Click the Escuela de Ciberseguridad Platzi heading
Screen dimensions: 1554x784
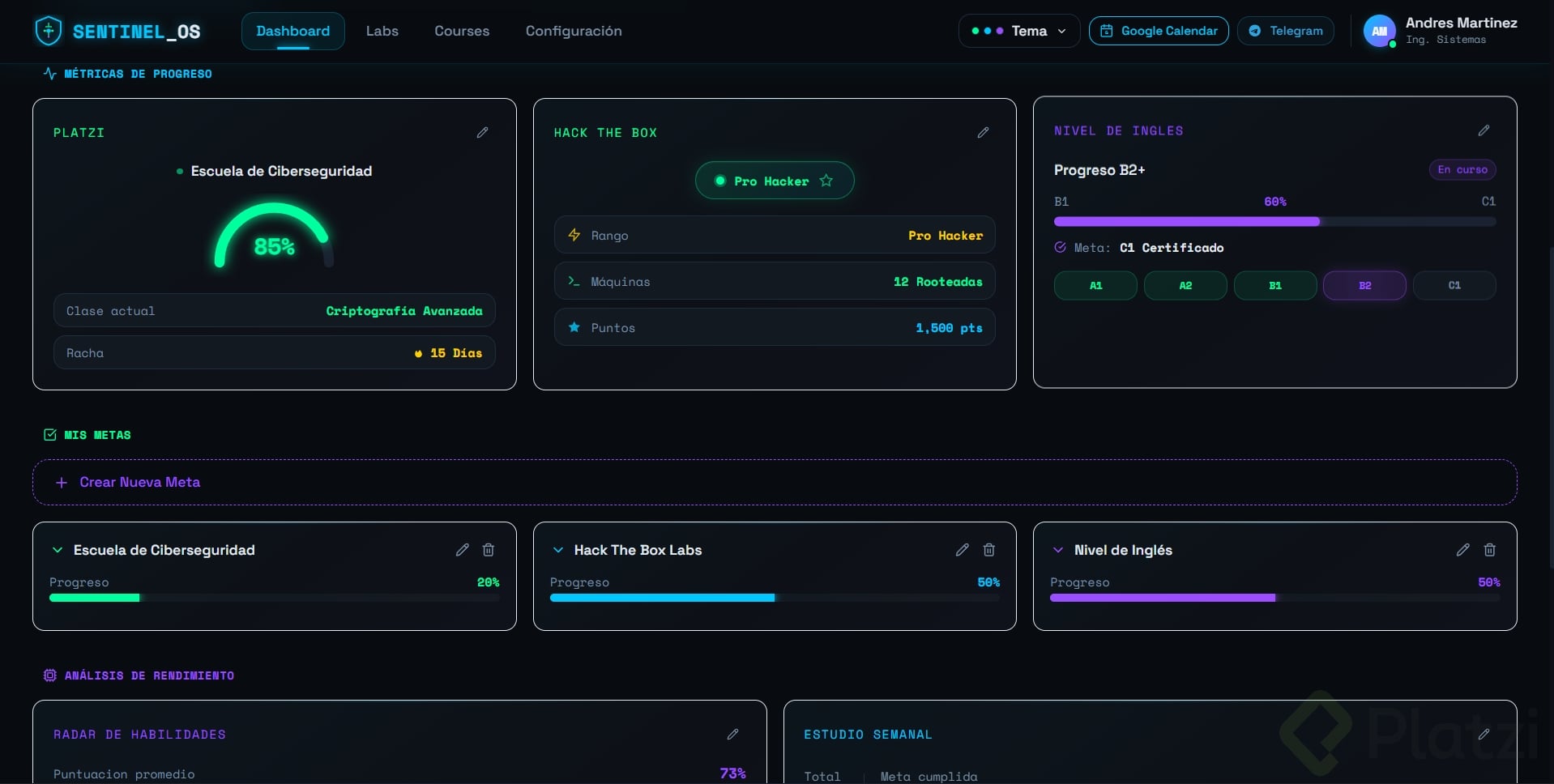(x=281, y=171)
